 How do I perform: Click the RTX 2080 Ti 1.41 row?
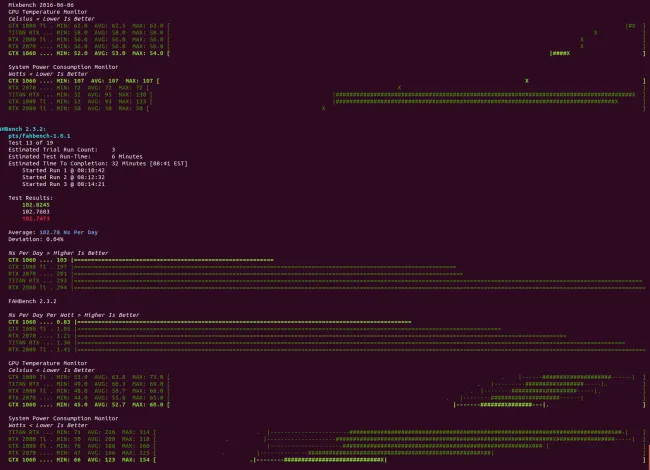click(327, 349)
